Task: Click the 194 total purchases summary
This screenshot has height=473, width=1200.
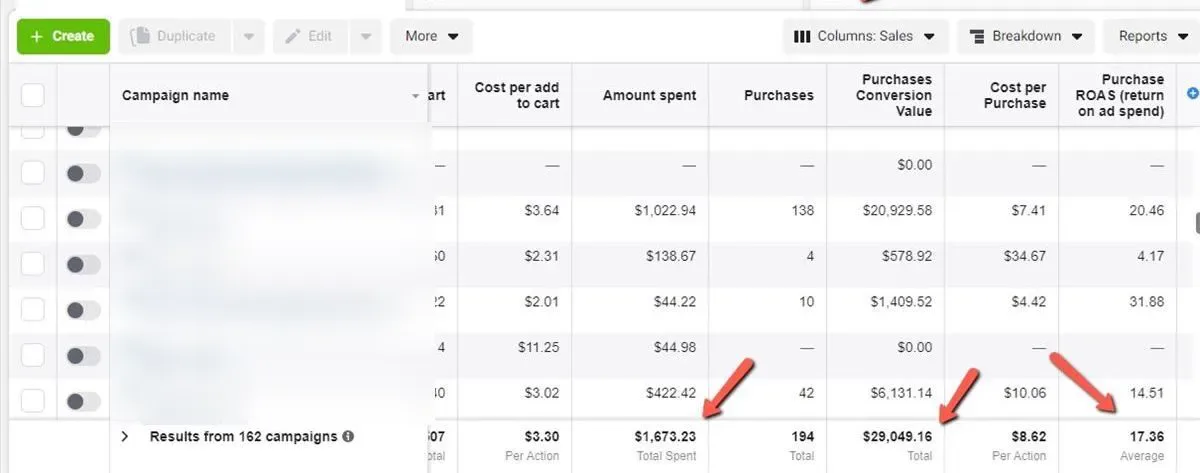Action: 801,437
